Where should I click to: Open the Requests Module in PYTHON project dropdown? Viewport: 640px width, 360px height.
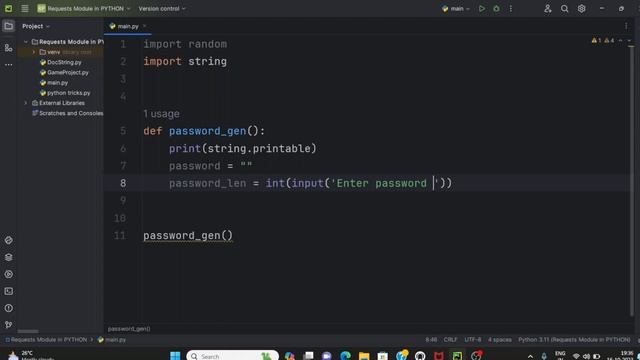tap(84, 9)
